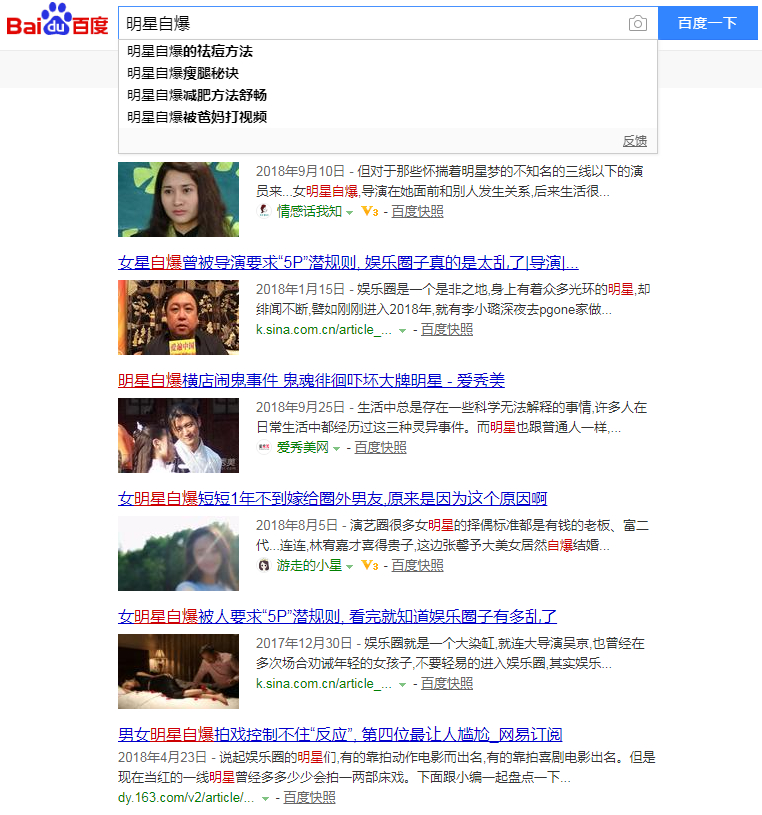
Task: Open 百度快照 of 2017年12月30日 result
Action: click(447, 683)
